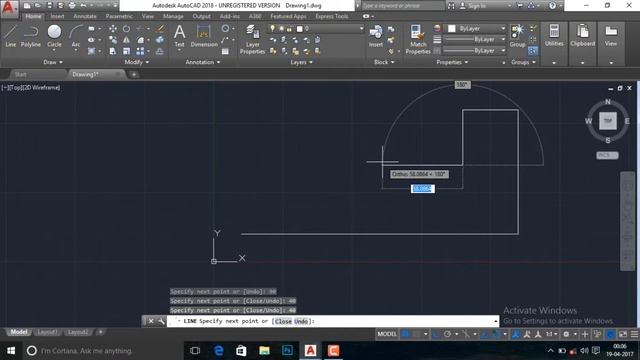Expand the Groups panel dropdown
The height and width of the screenshot is (360, 640).
[523, 62]
